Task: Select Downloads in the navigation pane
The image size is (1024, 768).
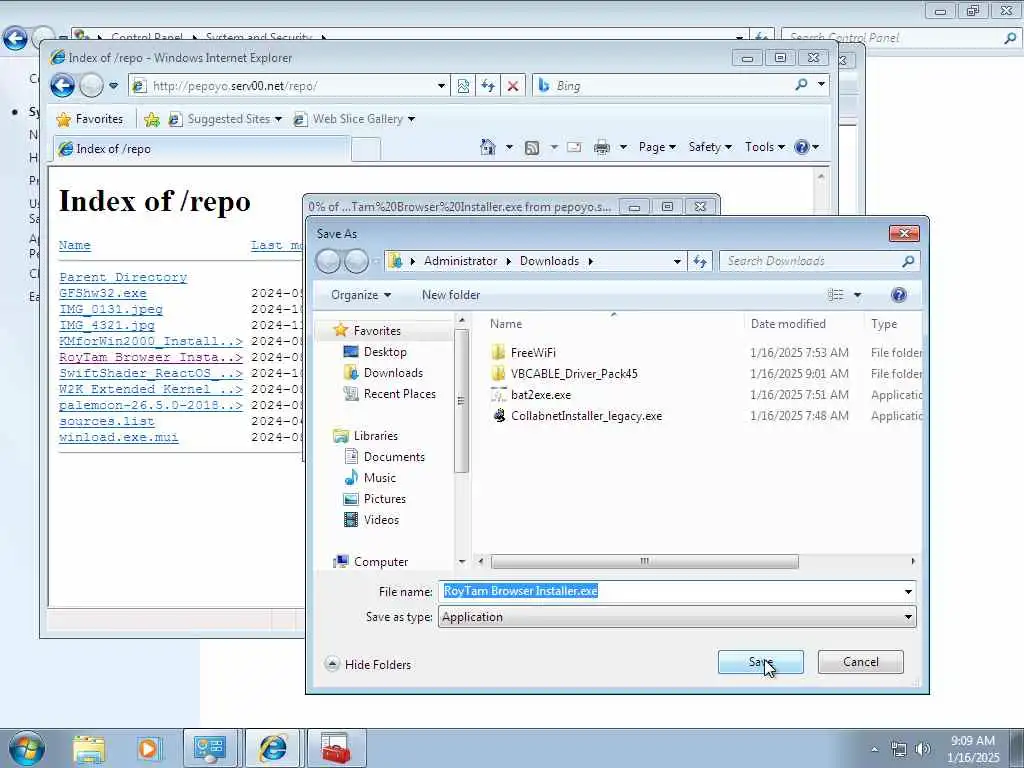Action: pos(393,373)
